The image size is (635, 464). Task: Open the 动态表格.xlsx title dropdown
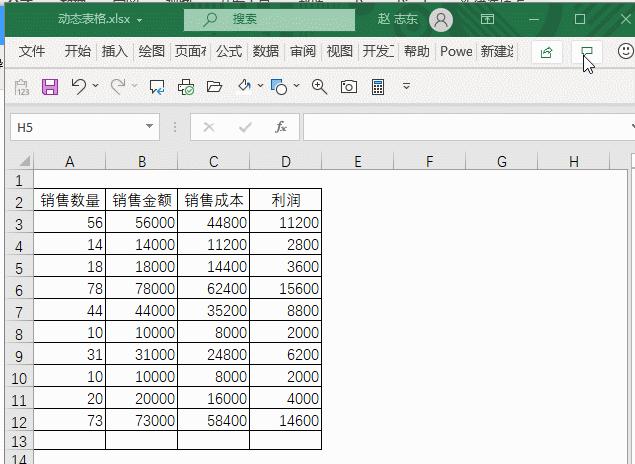pyautogui.click(x=140, y=20)
